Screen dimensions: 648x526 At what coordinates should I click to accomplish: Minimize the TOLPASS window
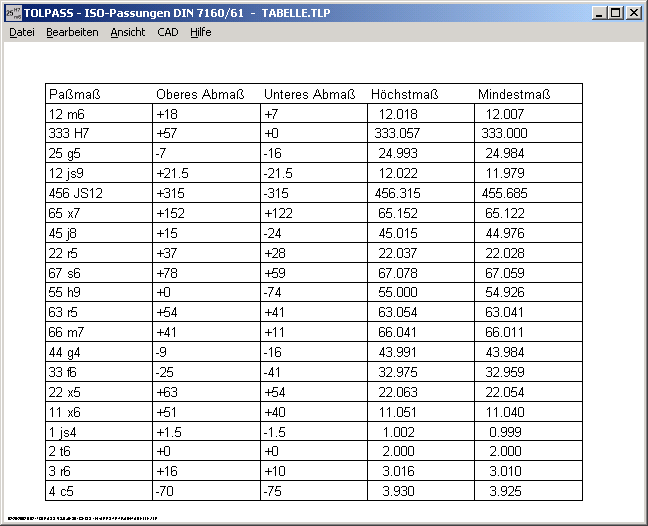598,13
